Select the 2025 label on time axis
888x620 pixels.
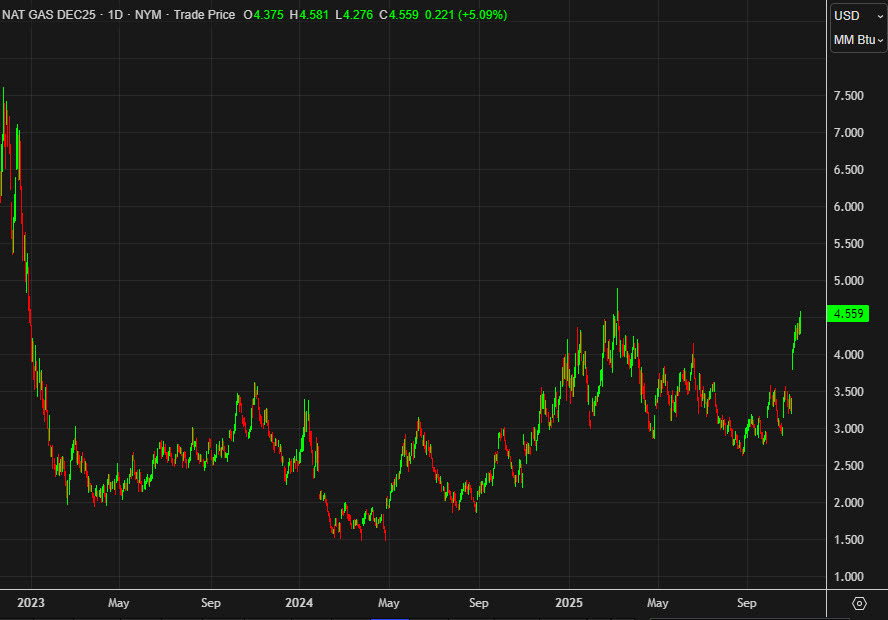[568, 603]
